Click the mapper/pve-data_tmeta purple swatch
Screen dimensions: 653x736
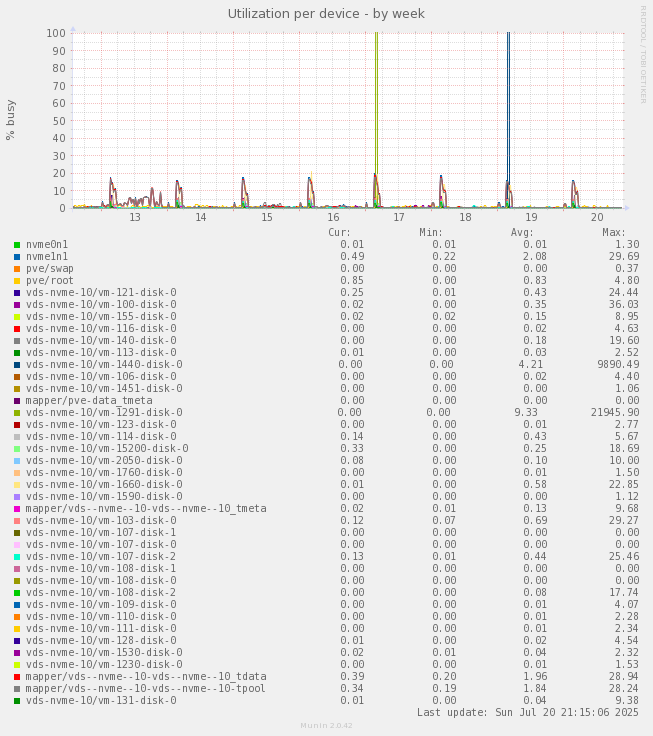click(17, 401)
